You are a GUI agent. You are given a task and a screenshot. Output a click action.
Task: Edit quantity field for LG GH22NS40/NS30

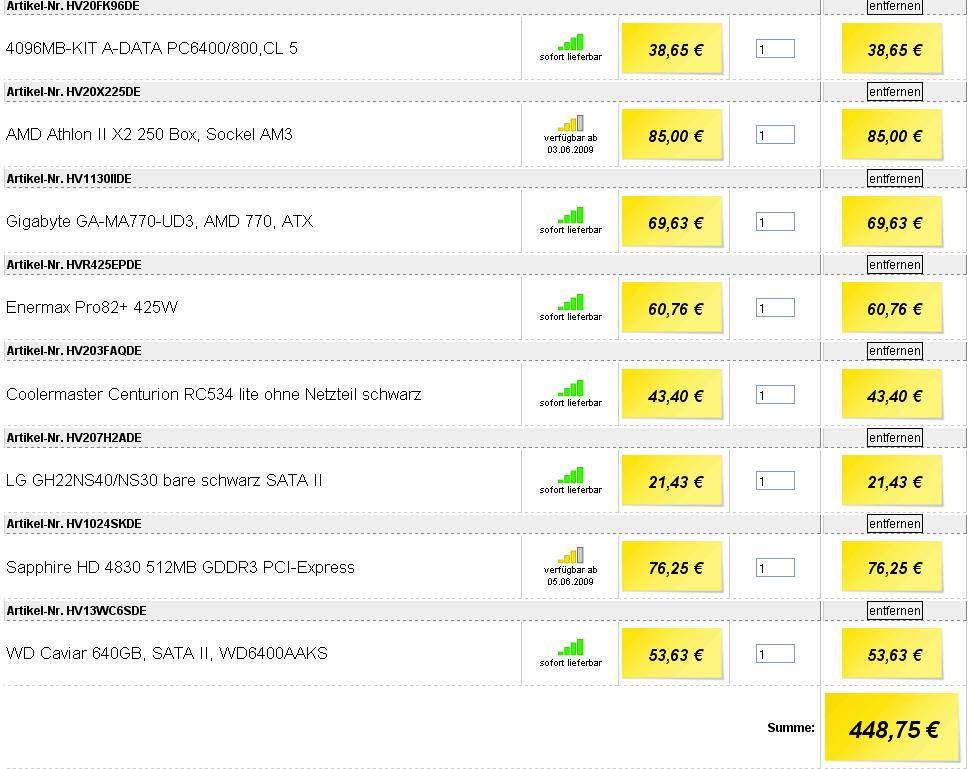(775, 481)
